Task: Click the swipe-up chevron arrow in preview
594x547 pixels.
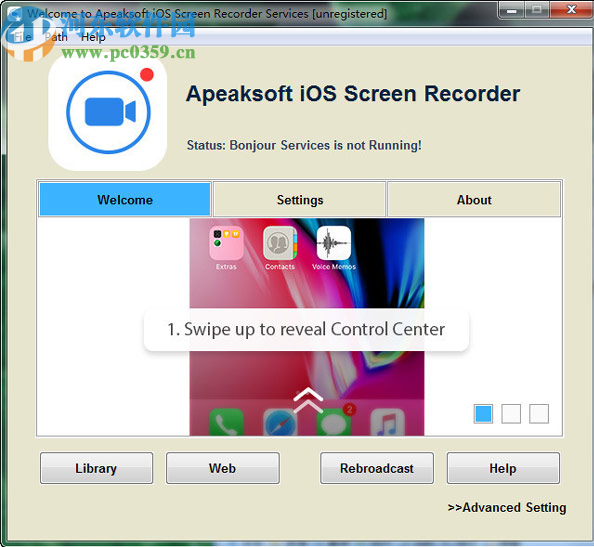Action: coord(308,400)
